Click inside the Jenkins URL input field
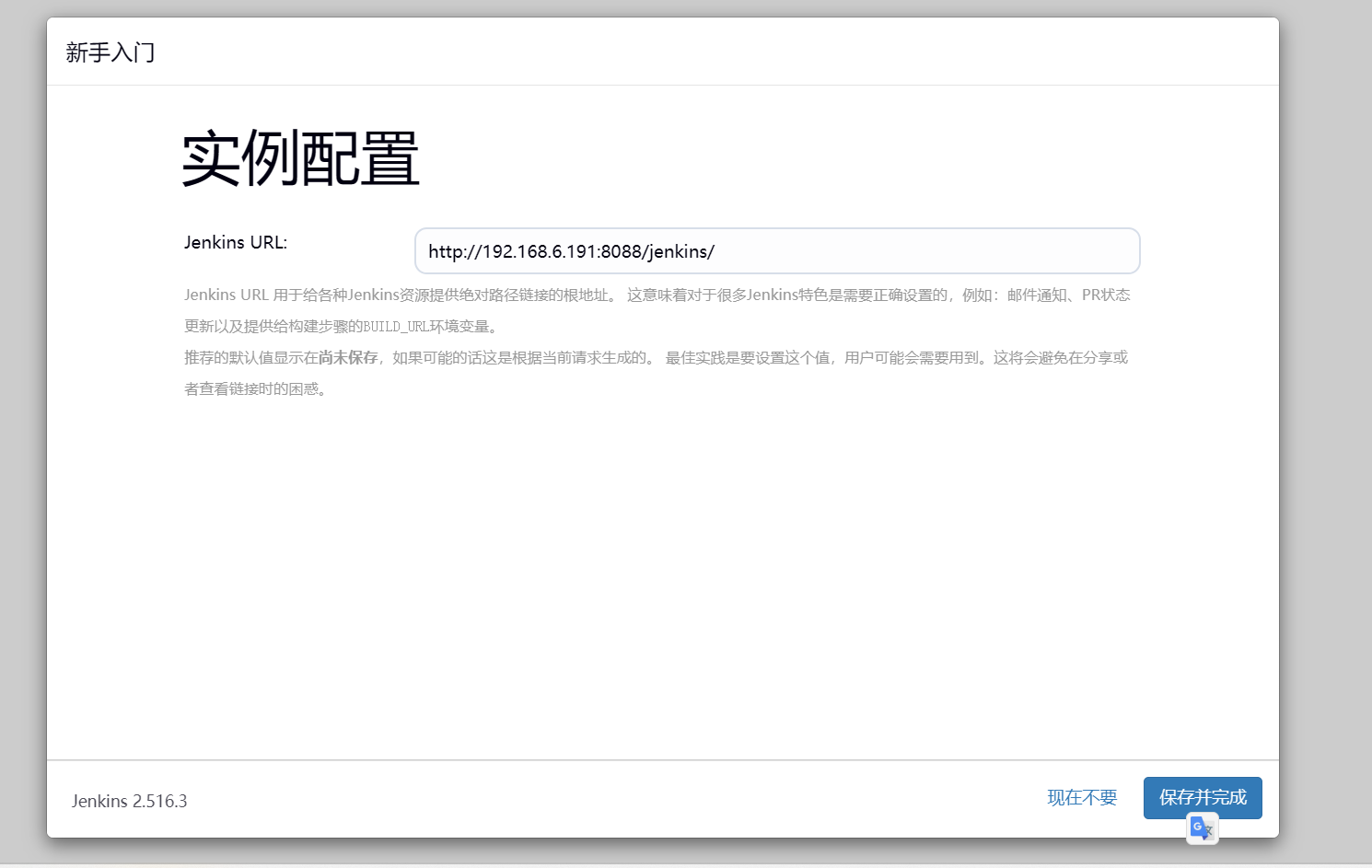 776,250
